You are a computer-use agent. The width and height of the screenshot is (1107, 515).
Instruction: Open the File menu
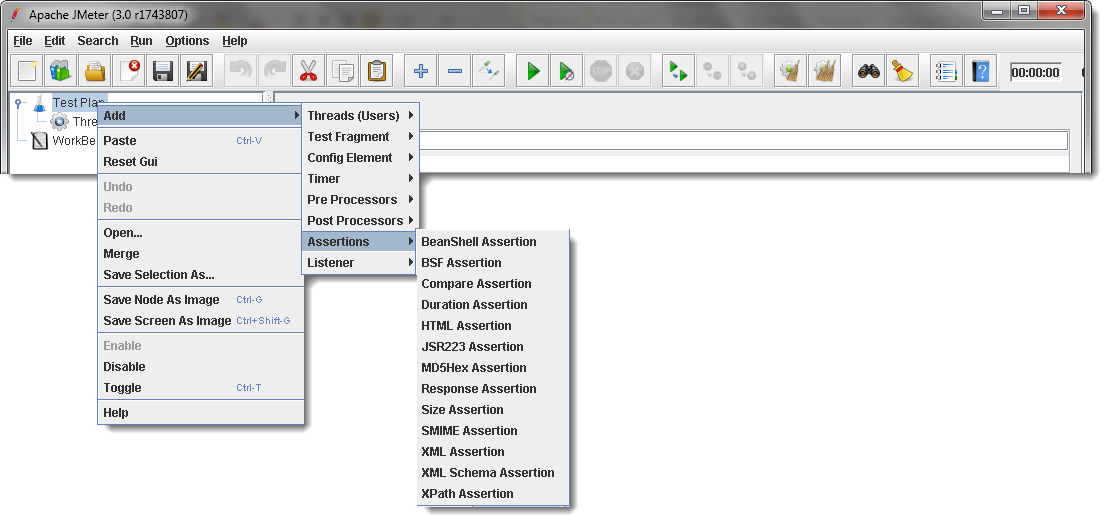tap(23, 41)
